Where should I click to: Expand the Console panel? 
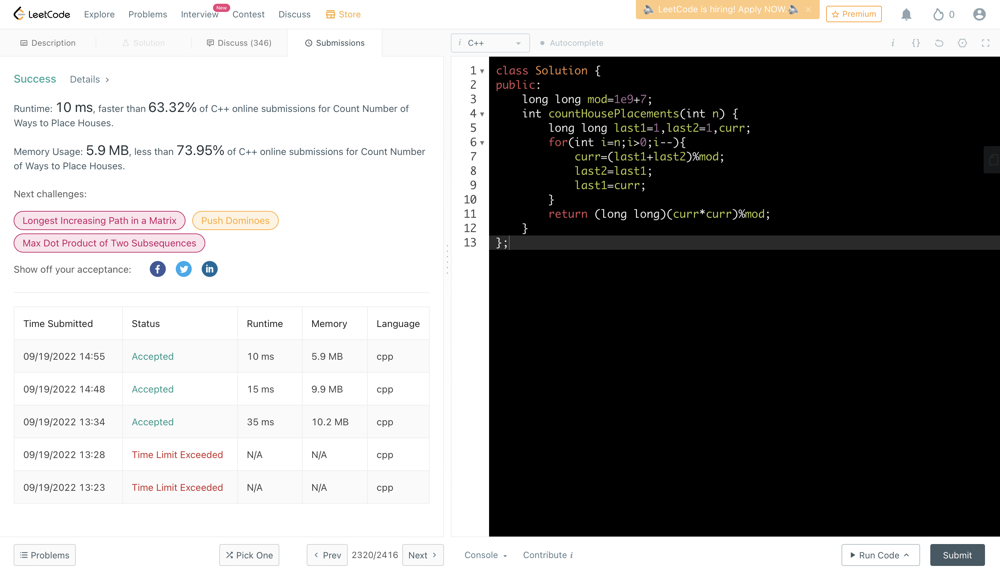click(x=485, y=555)
